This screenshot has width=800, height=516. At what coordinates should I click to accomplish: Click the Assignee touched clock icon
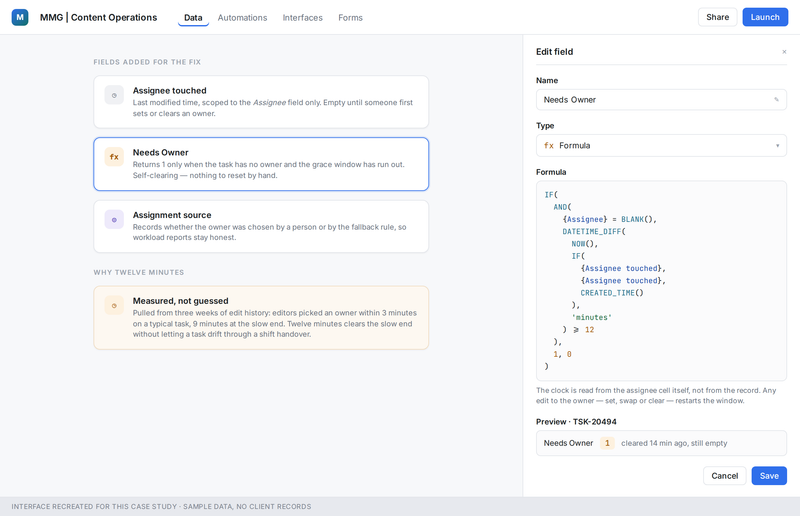coord(114,95)
